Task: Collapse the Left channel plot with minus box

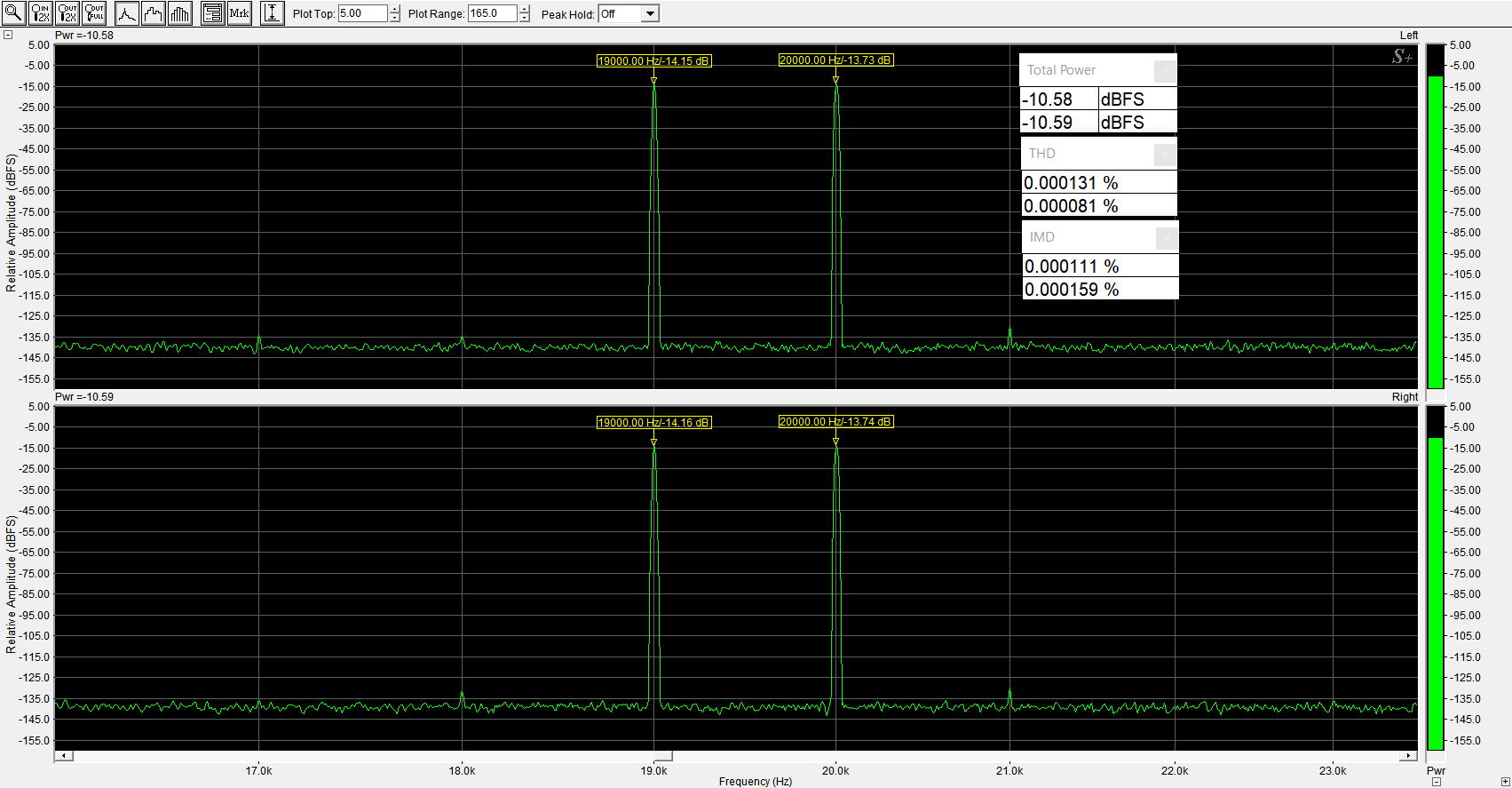Action: 8,36
